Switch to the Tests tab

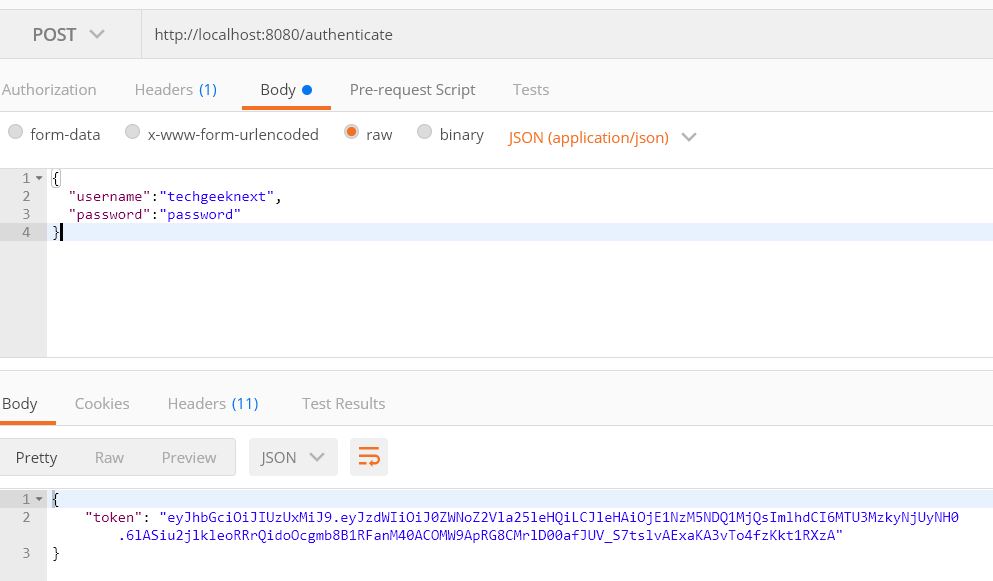point(531,90)
